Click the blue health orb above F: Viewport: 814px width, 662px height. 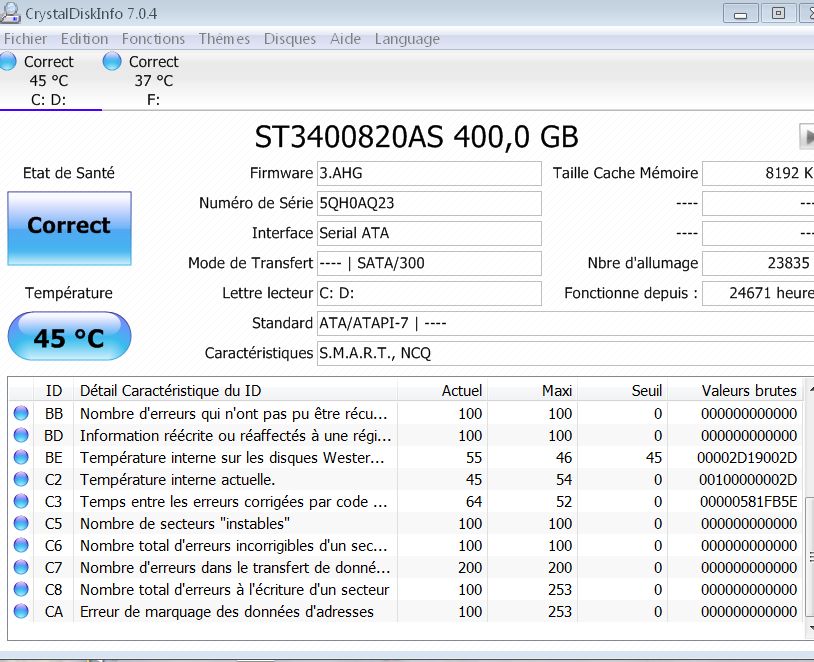112,61
